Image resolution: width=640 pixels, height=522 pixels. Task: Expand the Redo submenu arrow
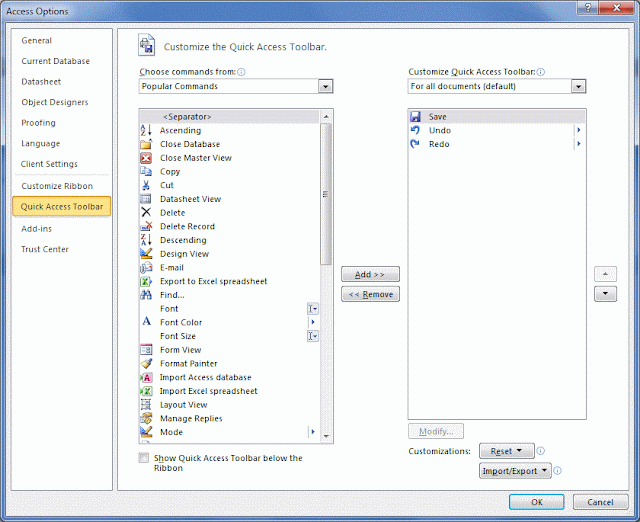pyautogui.click(x=578, y=144)
